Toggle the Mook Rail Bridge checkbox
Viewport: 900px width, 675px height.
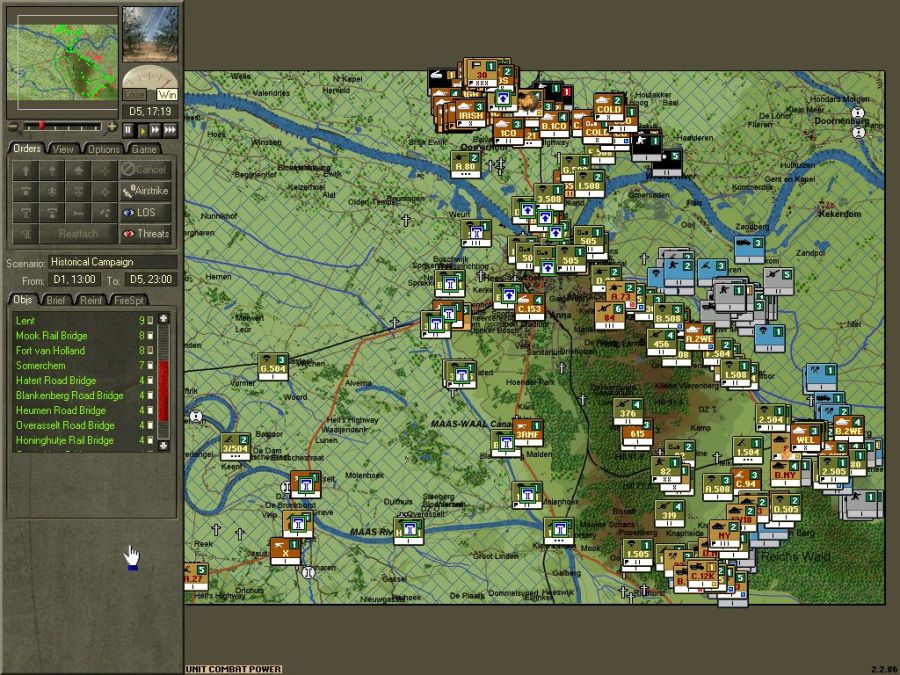click(x=150, y=335)
